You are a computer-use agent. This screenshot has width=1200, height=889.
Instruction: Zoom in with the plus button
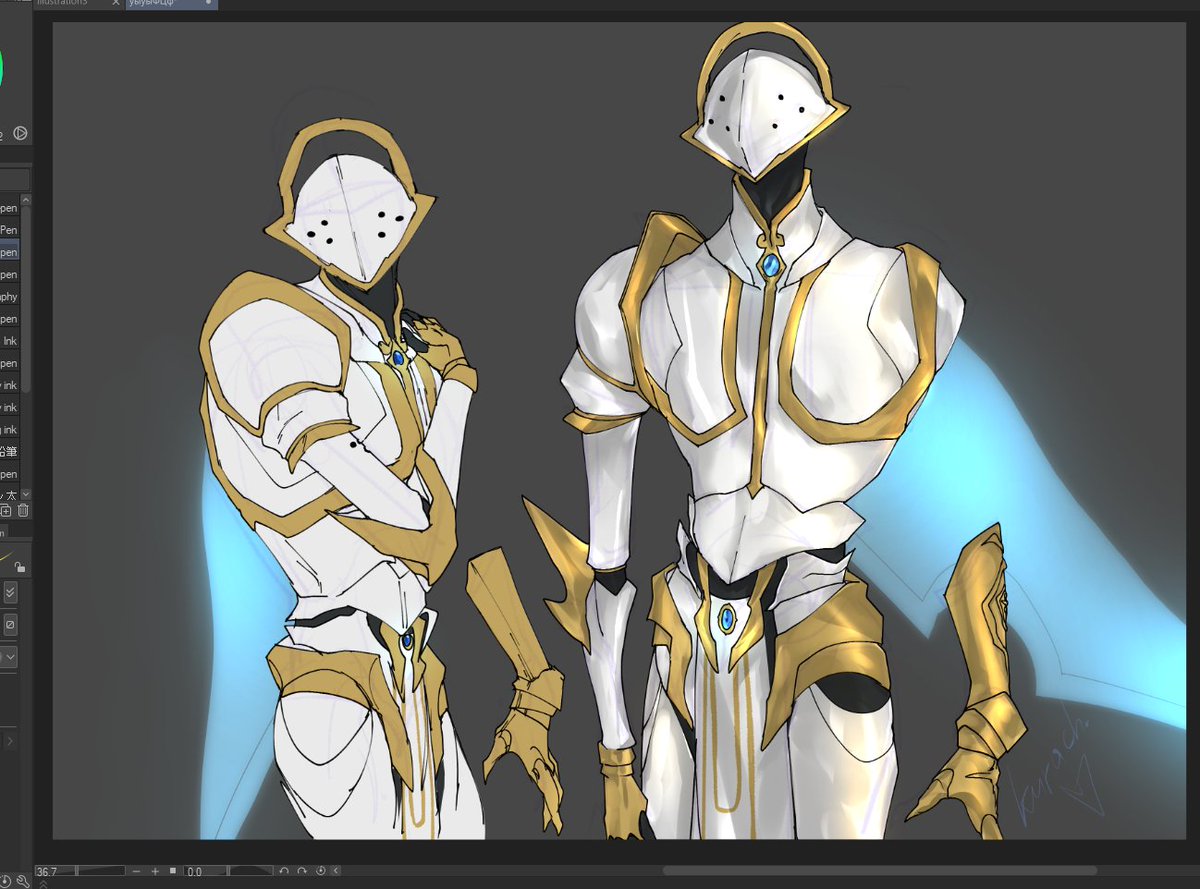(155, 871)
